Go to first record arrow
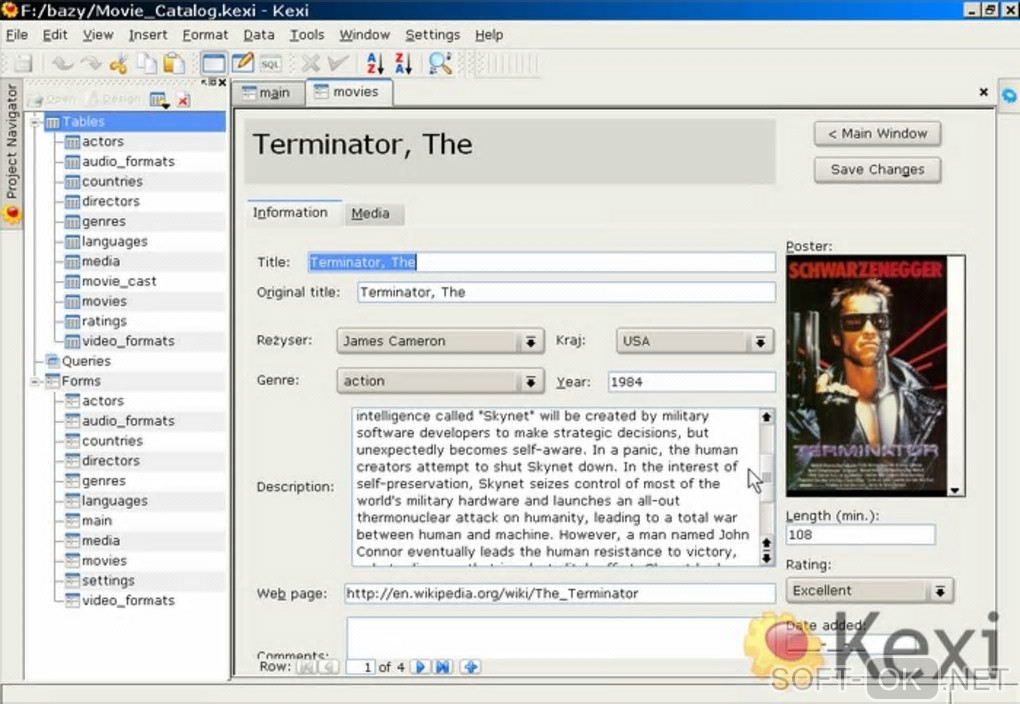Image resolution: width=1020 pixels, height=704 pixels. tap(306, 667)
